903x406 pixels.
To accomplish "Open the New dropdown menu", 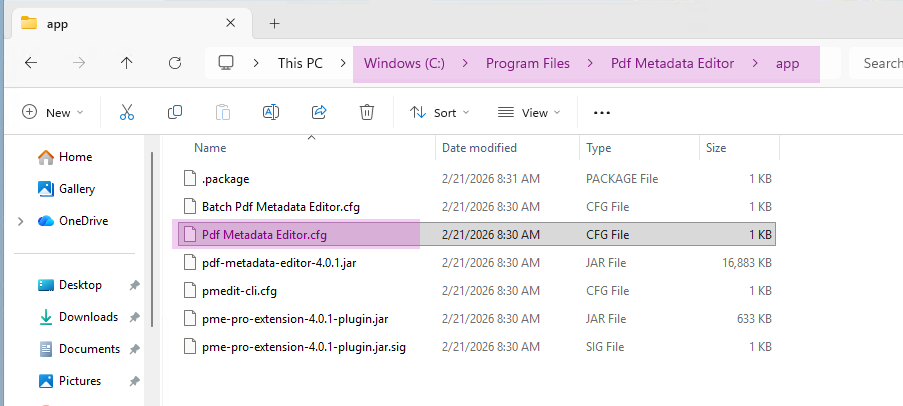I will [x=53, y=113].
